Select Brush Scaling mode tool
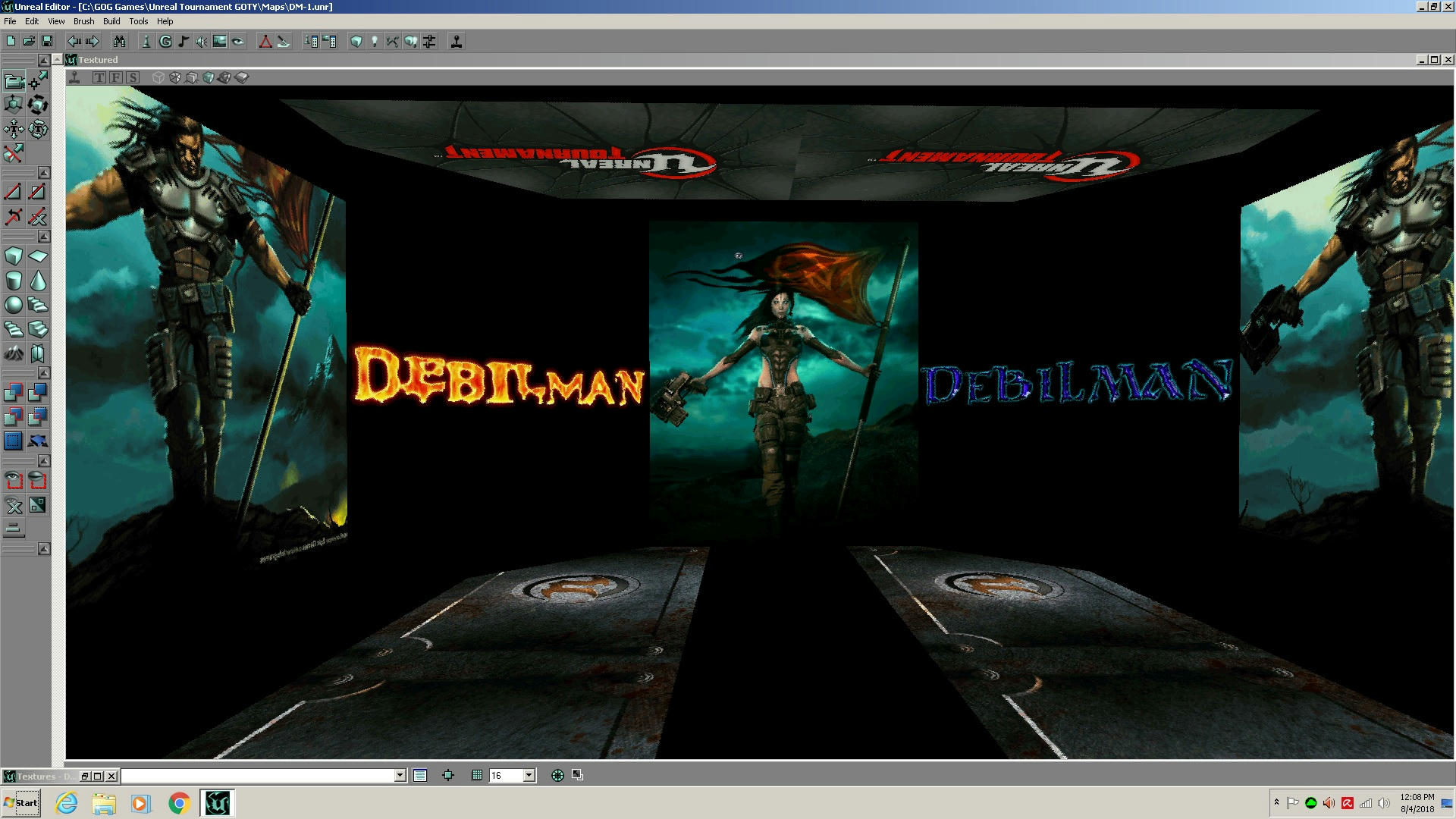 point(14,105)
